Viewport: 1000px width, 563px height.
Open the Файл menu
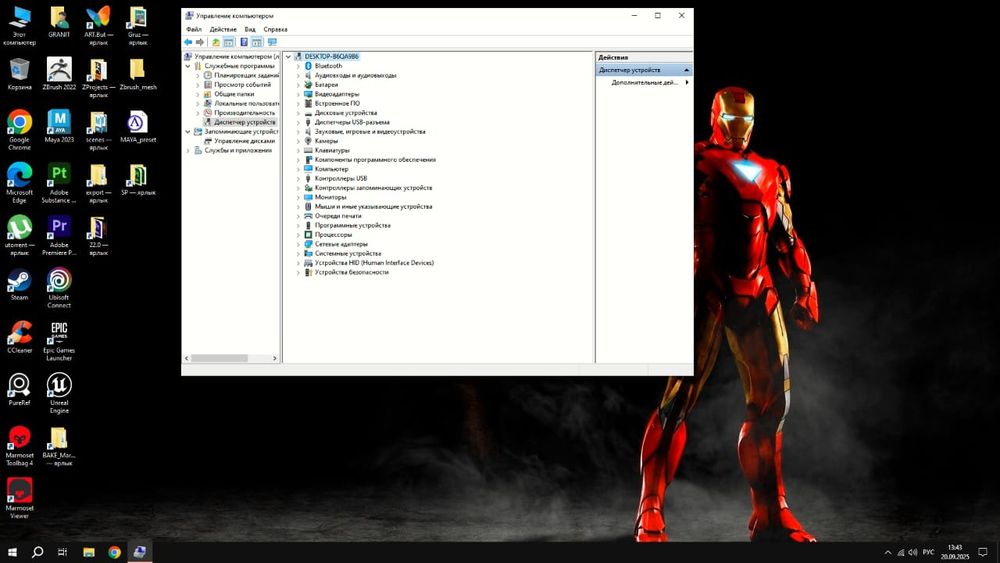[x=194, y=29]
